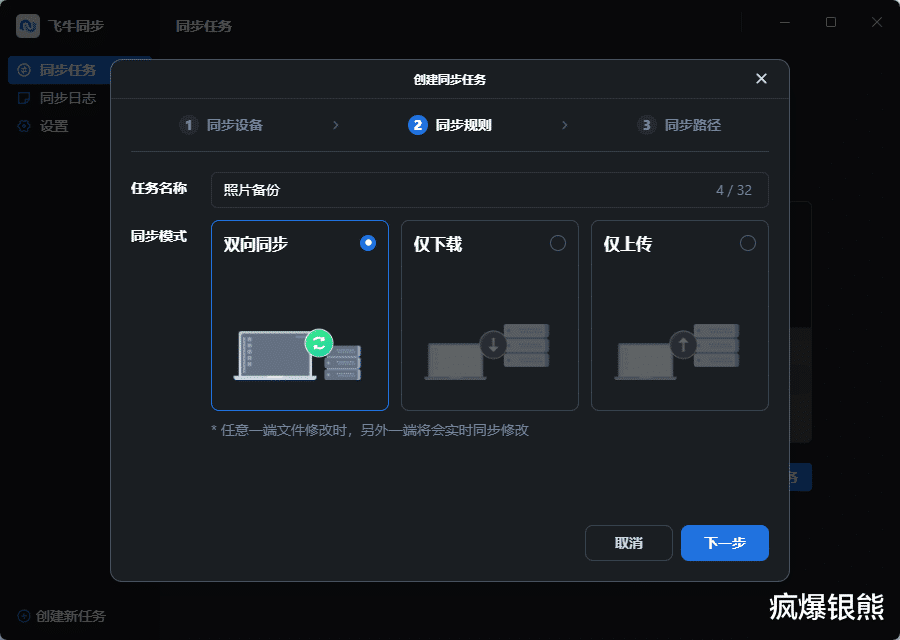Click the chevron between steps 2 and 3
The image size is (900, 640).
pyautogui.click(x=565, y=125)
